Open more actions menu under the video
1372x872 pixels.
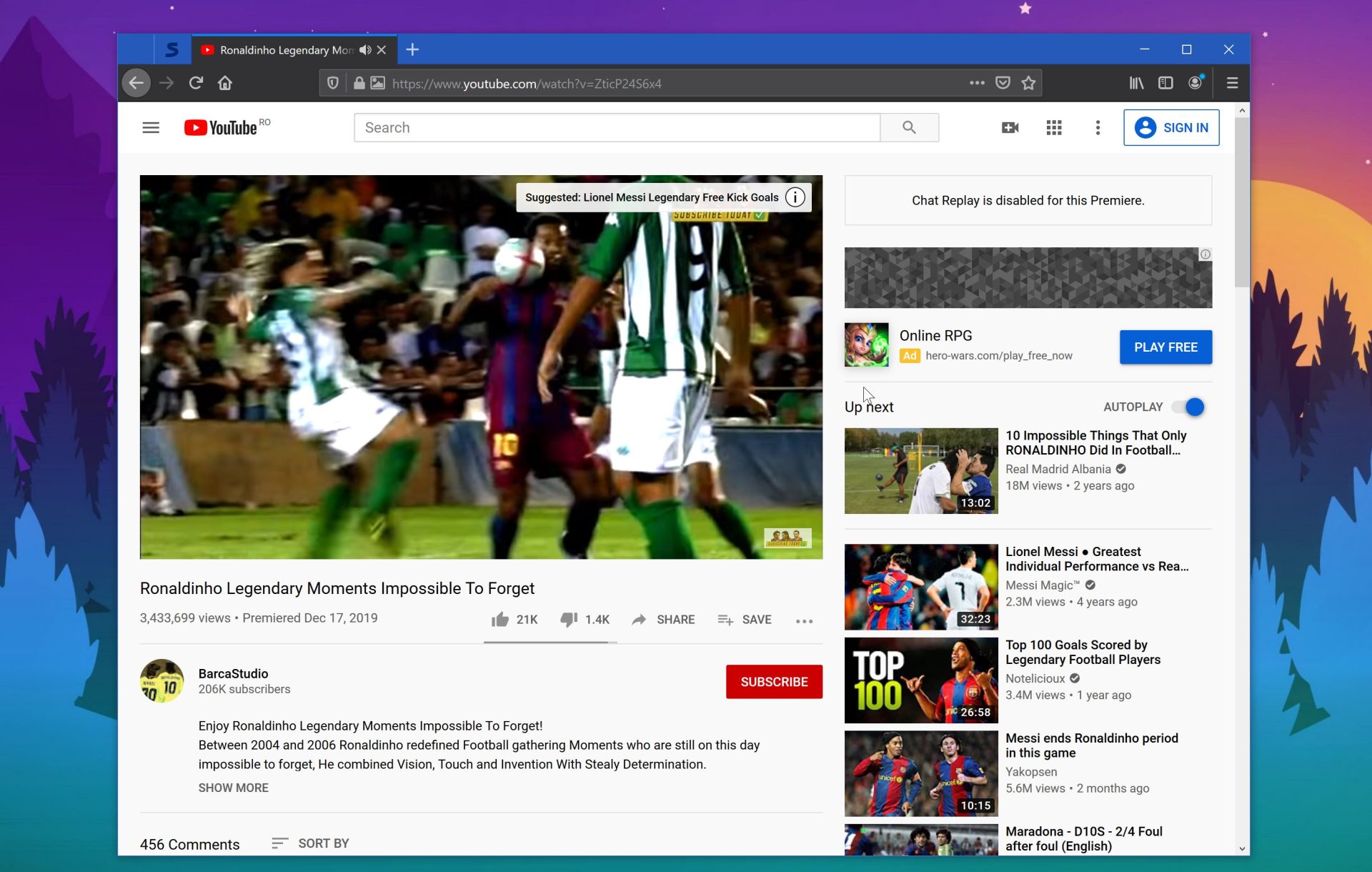(x=804, y=621)
